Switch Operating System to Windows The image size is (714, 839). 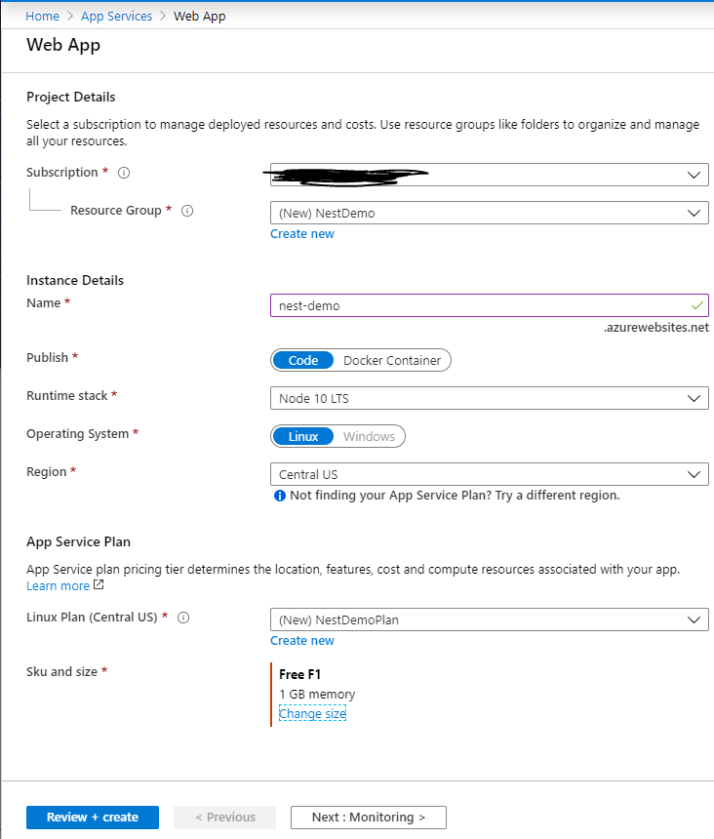pyautogui.click(x=370, y=436)
